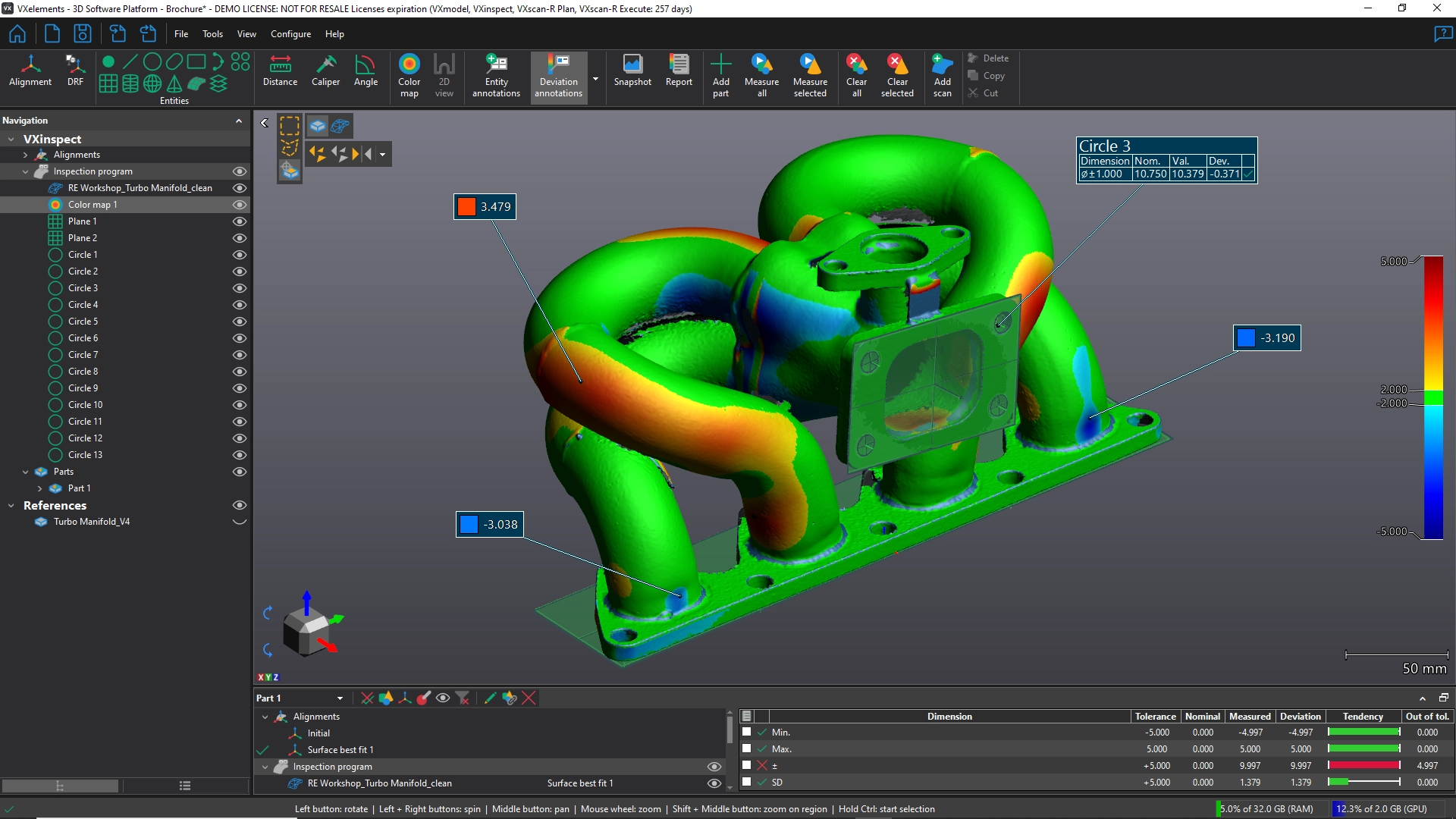The width and height of the screenshot is (1456, 819).
Task: Click the Delete button in toolbar
Action: click(988, 58)
